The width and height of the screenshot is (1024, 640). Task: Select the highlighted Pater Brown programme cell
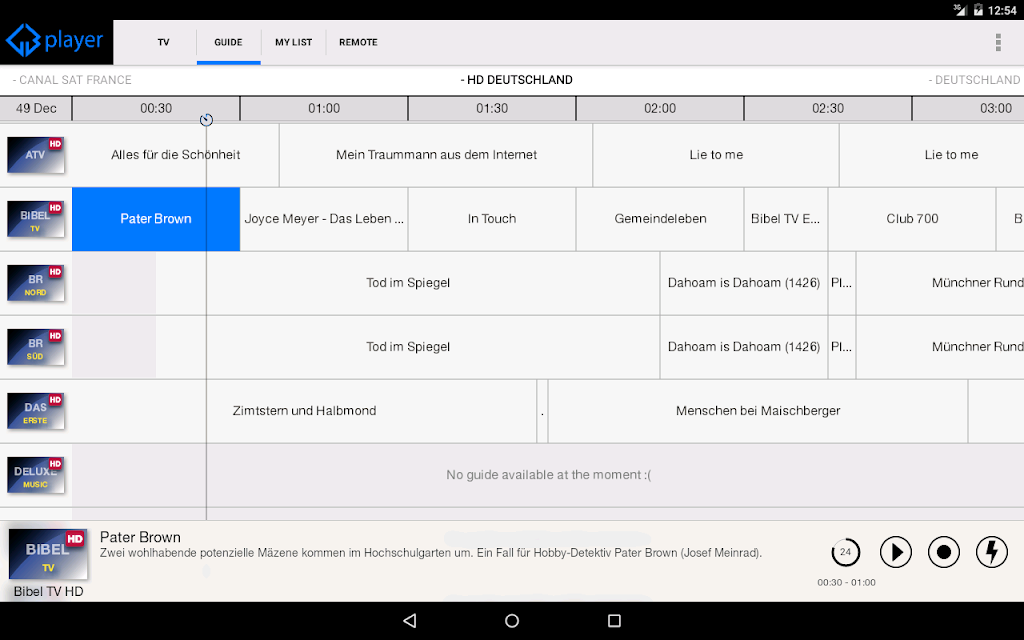point(156,219)
